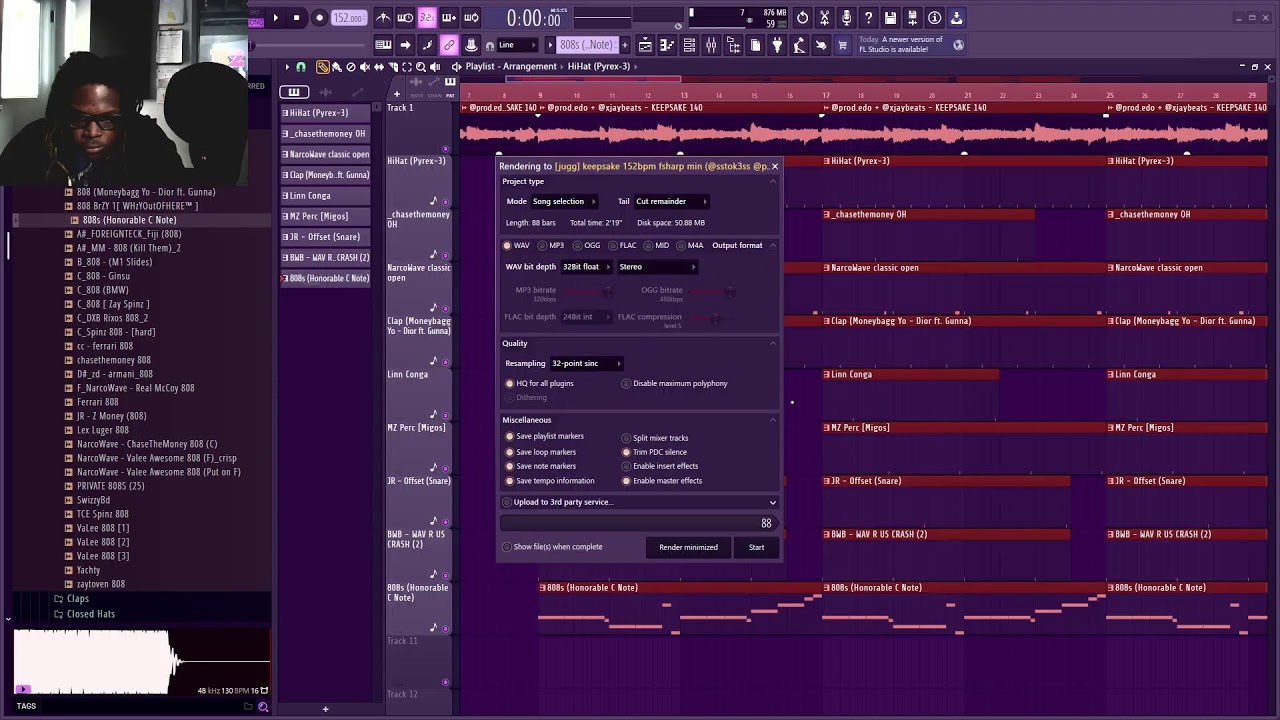Click Render minimized button
This screenshot has width=1280, height=720.
click(688, 547)
